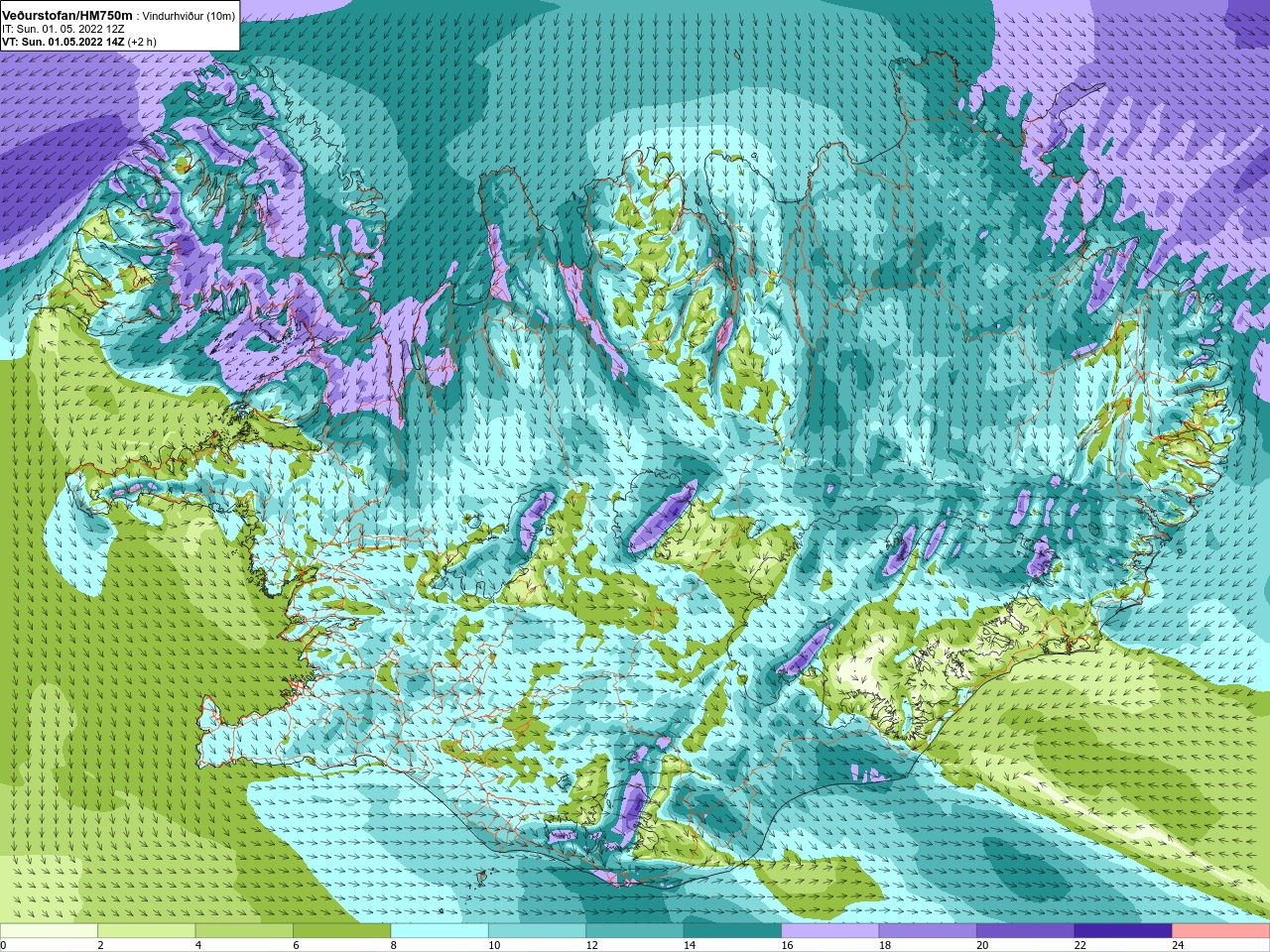Image resolution: width=1270 pixels, height=952 pixels.
Task: Click the legend tick label "6"
Action: tap(297, 946)
